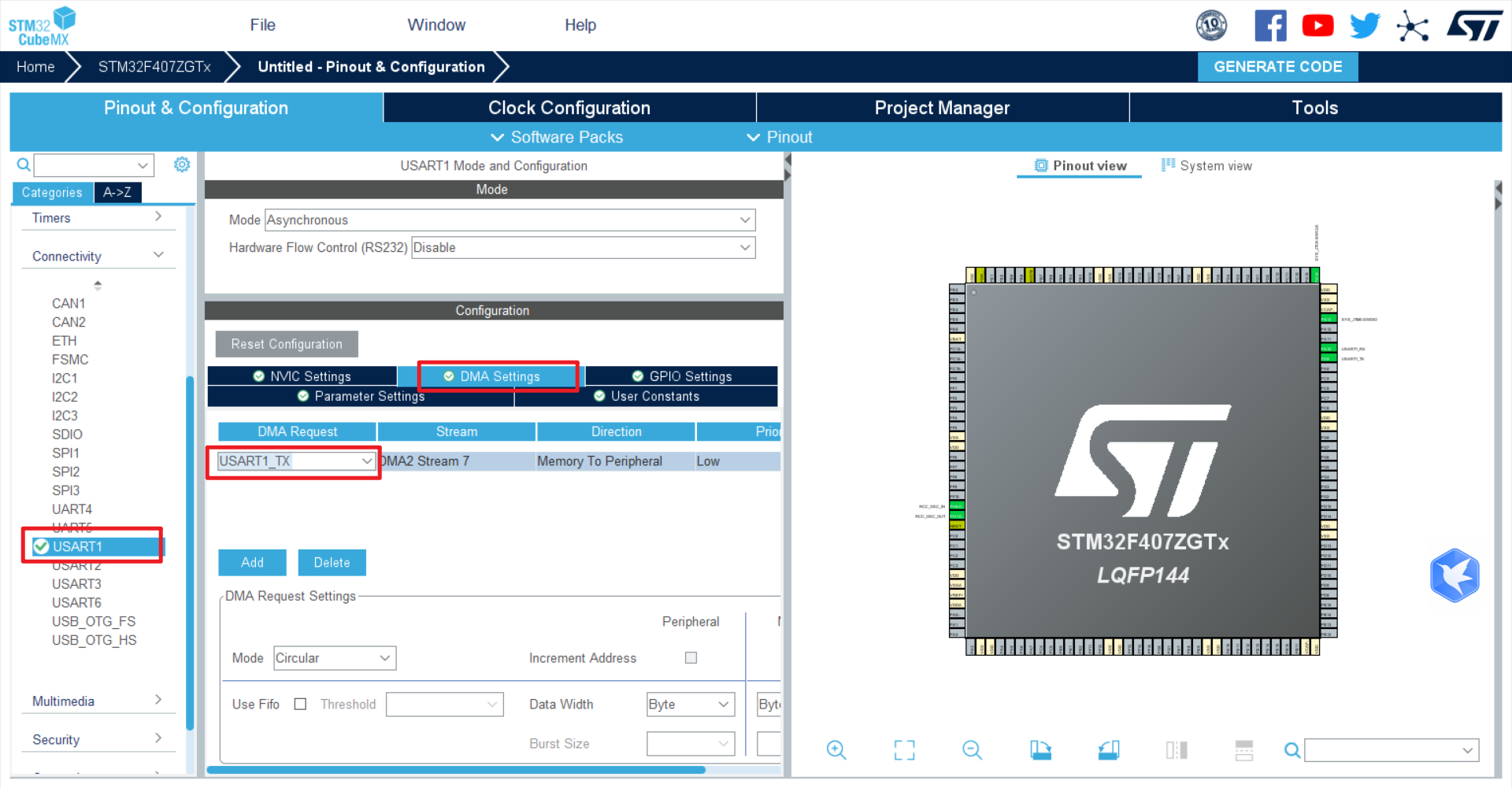Open the USART1_TX DMA request dropdown
Image resolution: width=1512 pixels, height=788 pixels.
(296, 461)
